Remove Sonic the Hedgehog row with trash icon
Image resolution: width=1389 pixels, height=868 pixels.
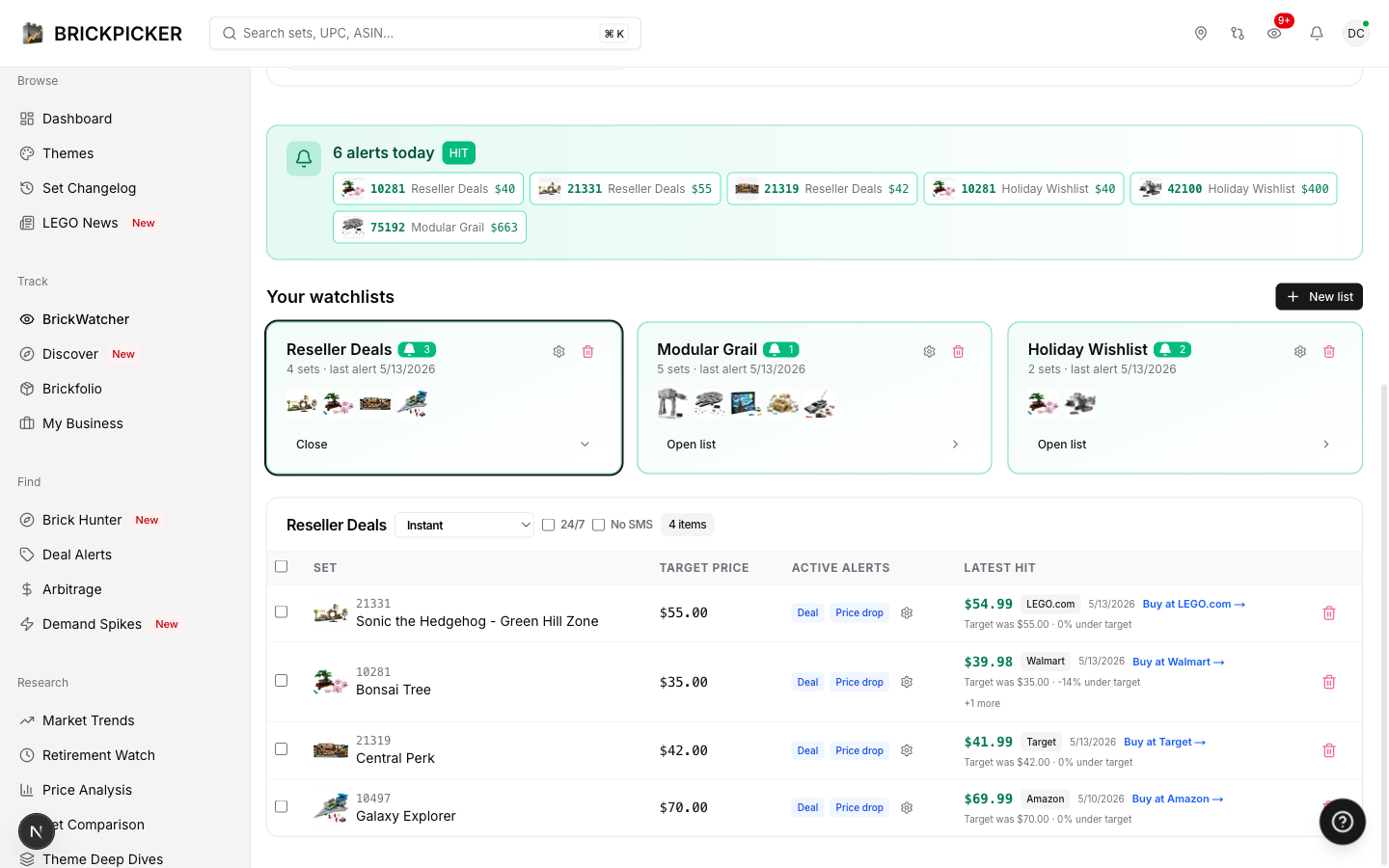(1329, 612)
